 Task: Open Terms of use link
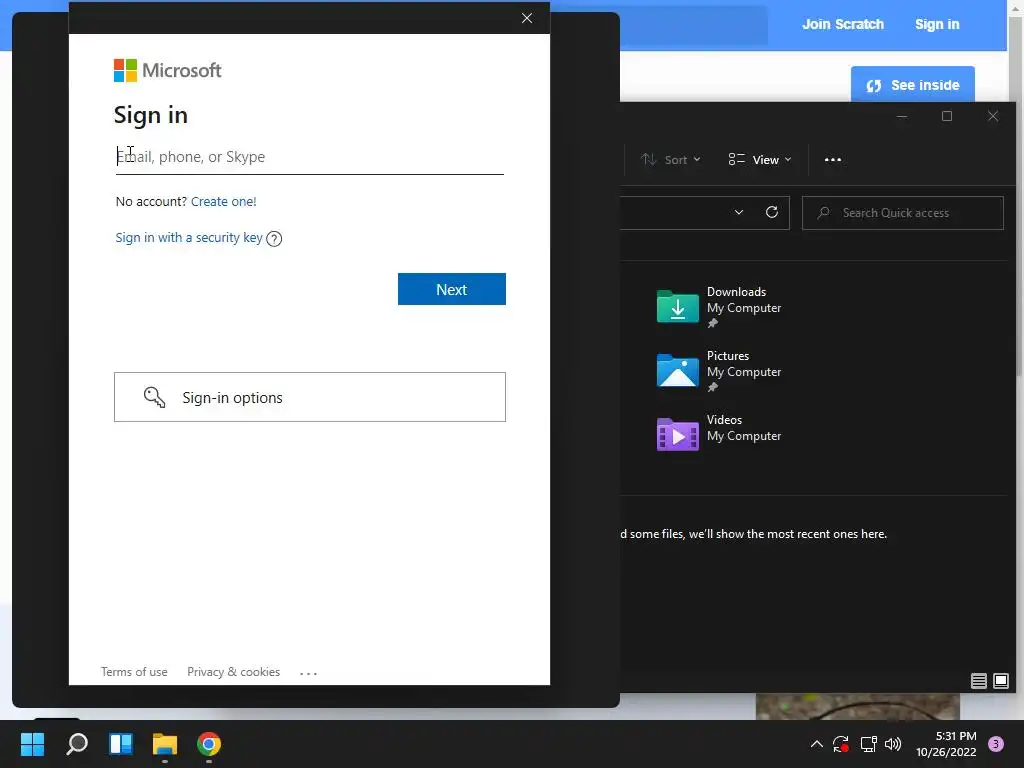134,672
